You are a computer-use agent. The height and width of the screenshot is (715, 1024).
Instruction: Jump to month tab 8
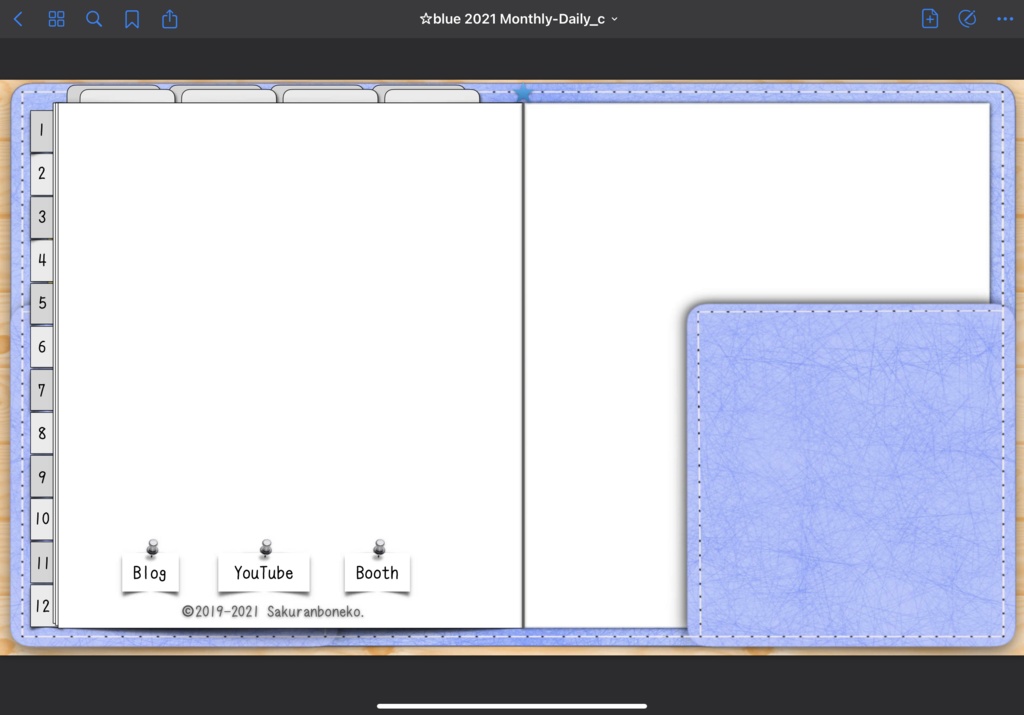point(42,433)
